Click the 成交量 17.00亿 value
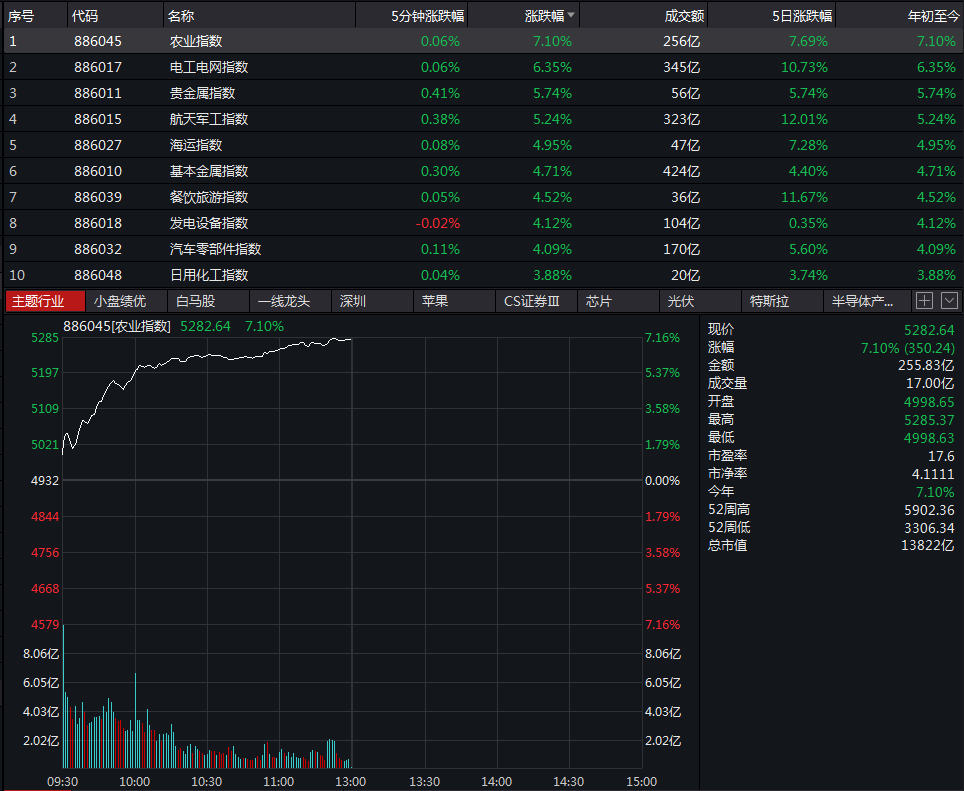This screenshot has width=964, height=791. [x=930, y=384]
